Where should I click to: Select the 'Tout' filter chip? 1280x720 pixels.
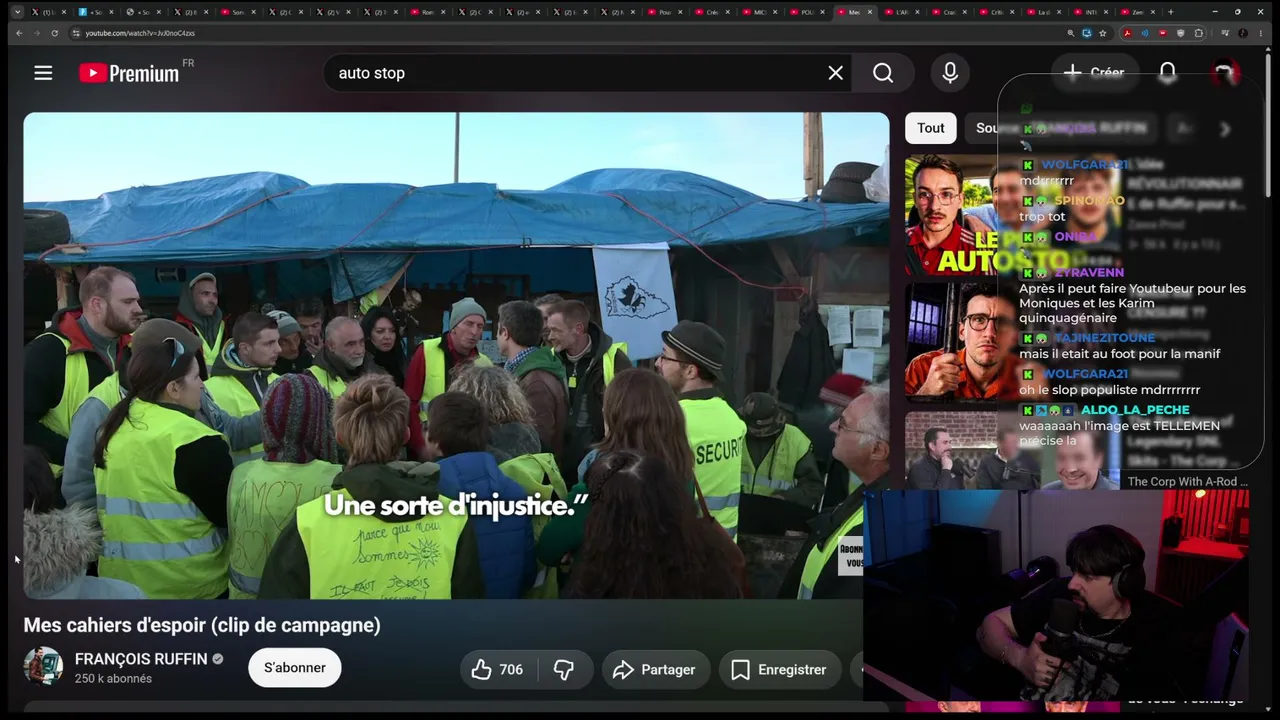click(x=931, y=128)
